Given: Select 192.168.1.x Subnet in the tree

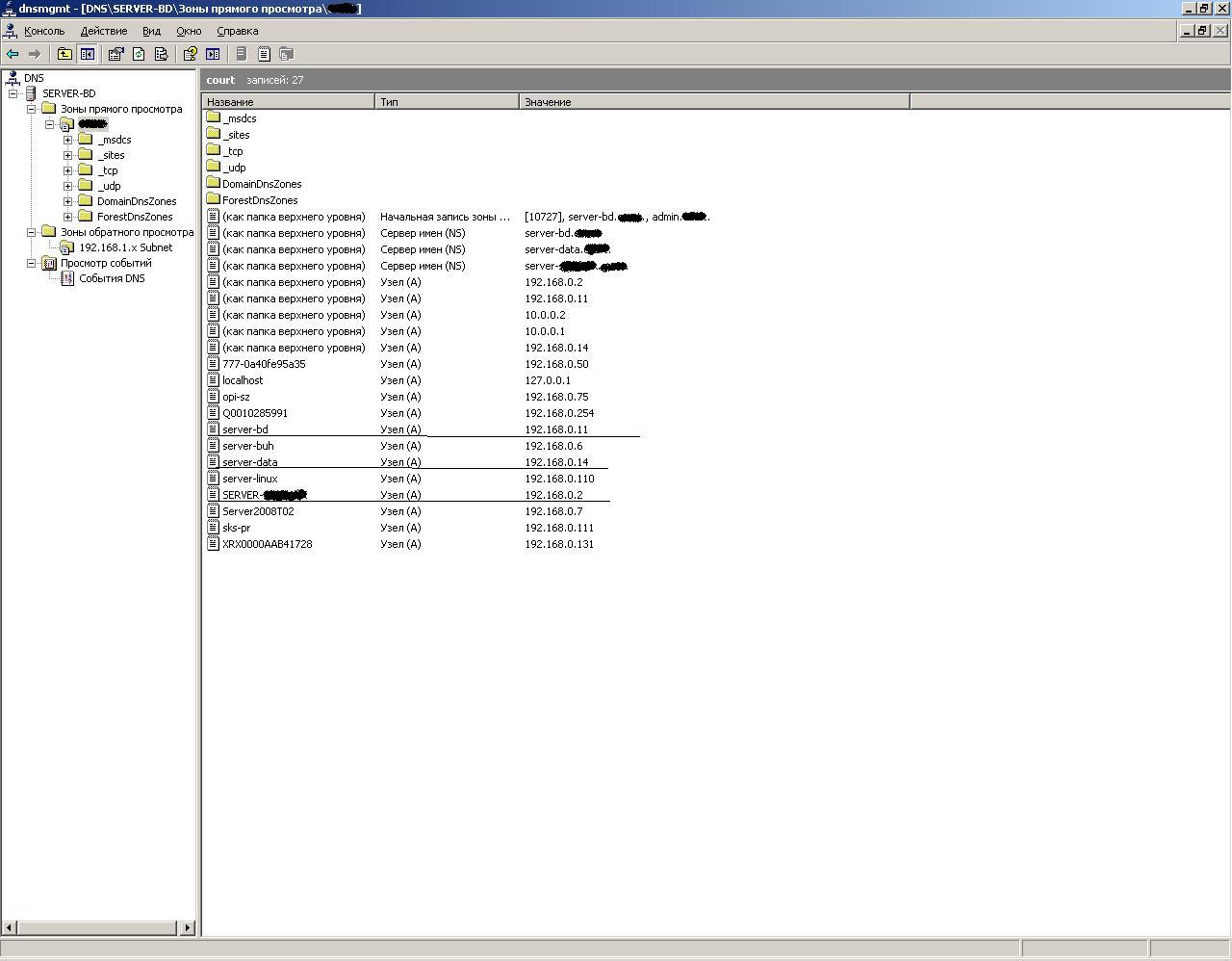Looking at the screenshot, I should (125, 247).
